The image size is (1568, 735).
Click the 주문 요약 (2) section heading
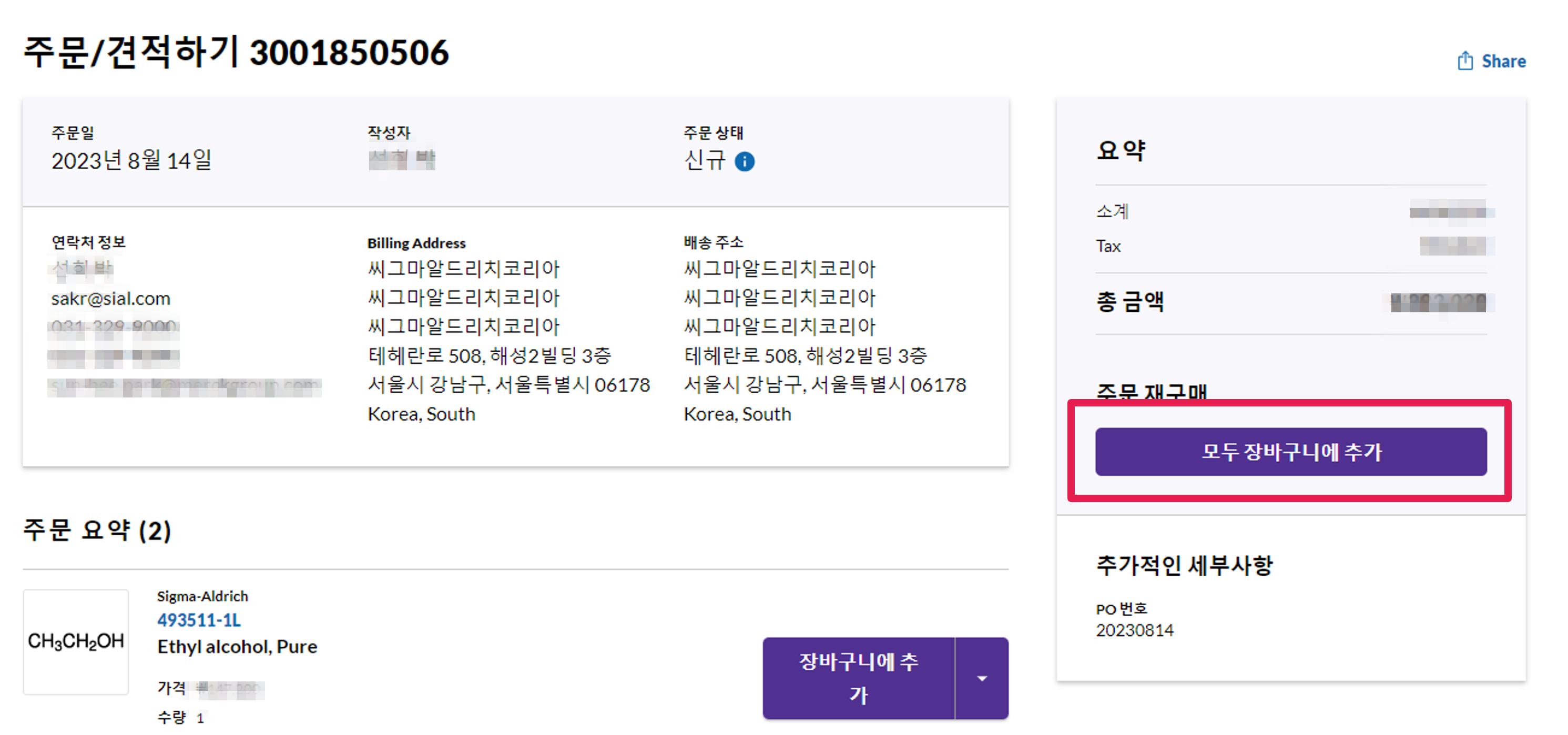tap(97, 530)
